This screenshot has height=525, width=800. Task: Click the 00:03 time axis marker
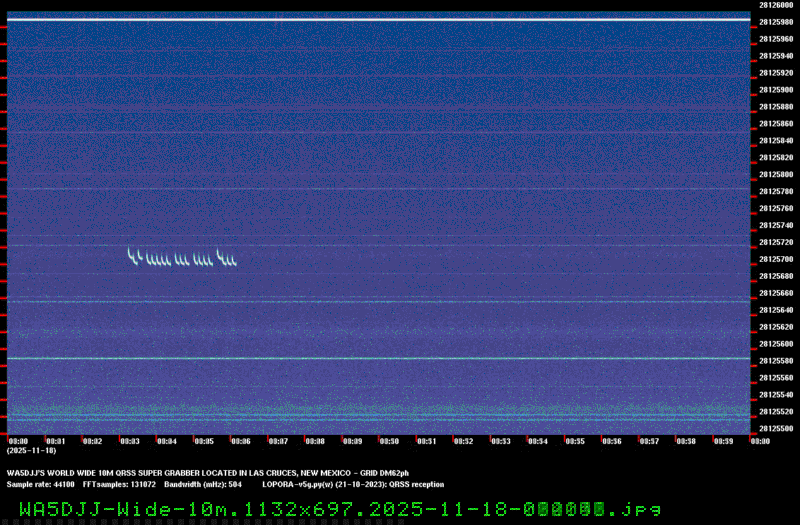pyautogui.click(x=130, y=441)
